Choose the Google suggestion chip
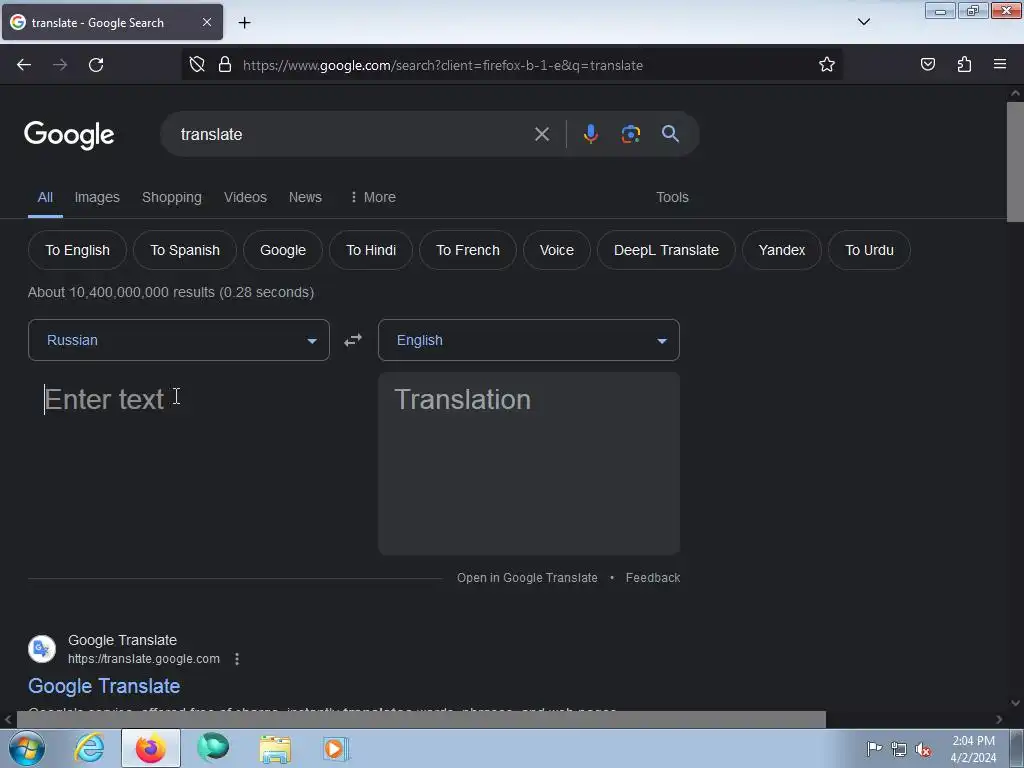The image size is (1024, 768). pyautogui.click(x=283, y=250)
